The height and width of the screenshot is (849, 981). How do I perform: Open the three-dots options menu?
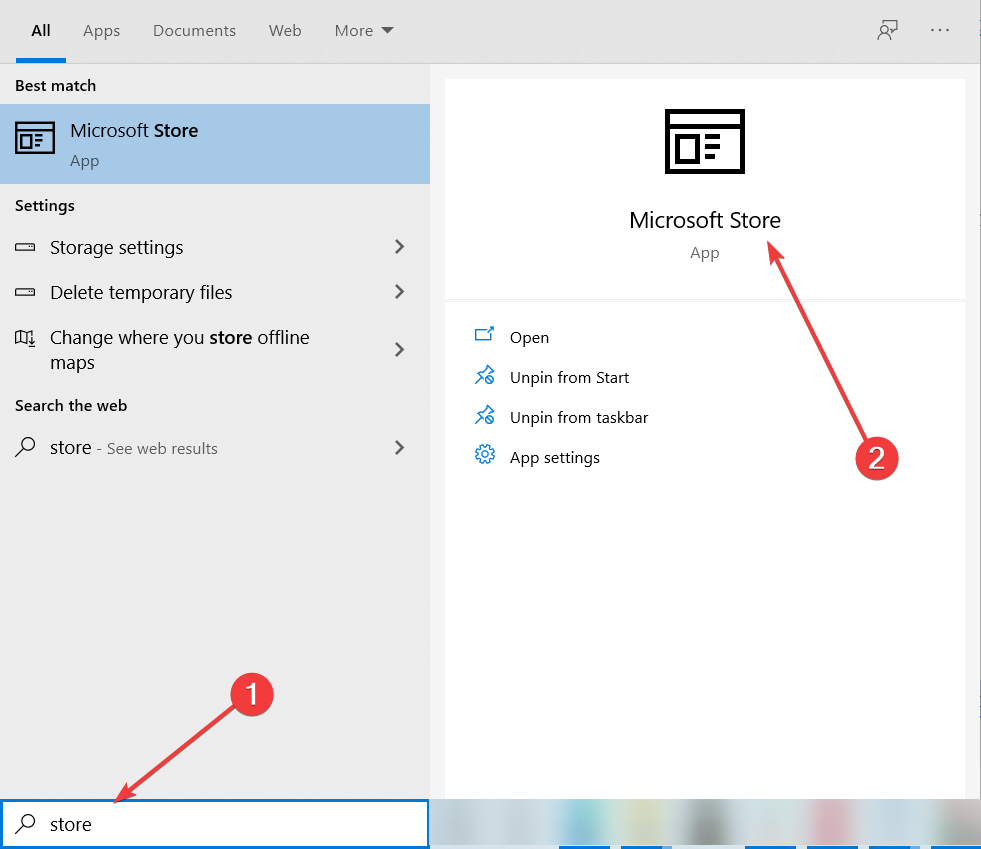tap(939, 30)
